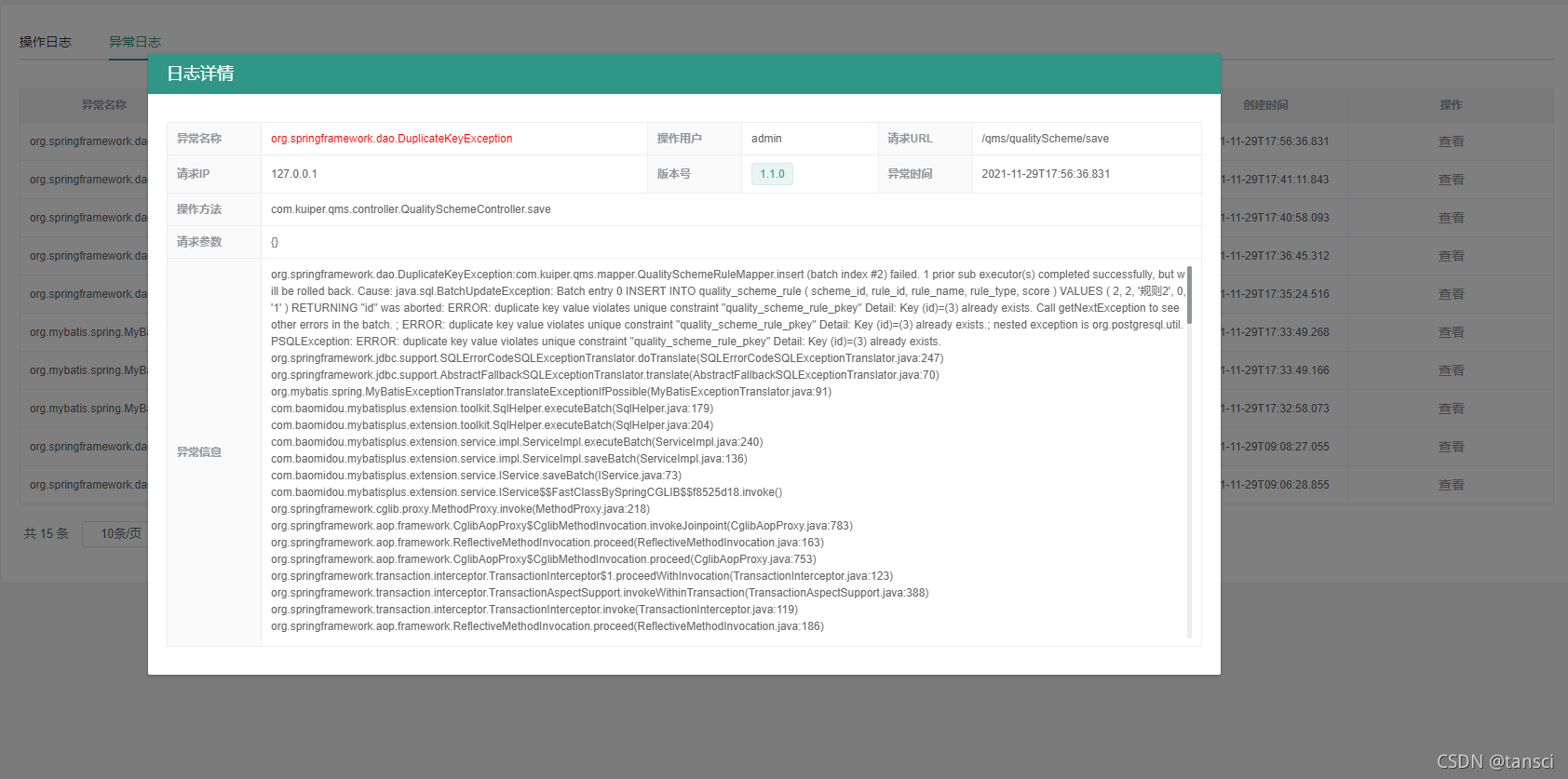Click the 创建时间 column header

pyautogui.click(x=1265, y=105)
